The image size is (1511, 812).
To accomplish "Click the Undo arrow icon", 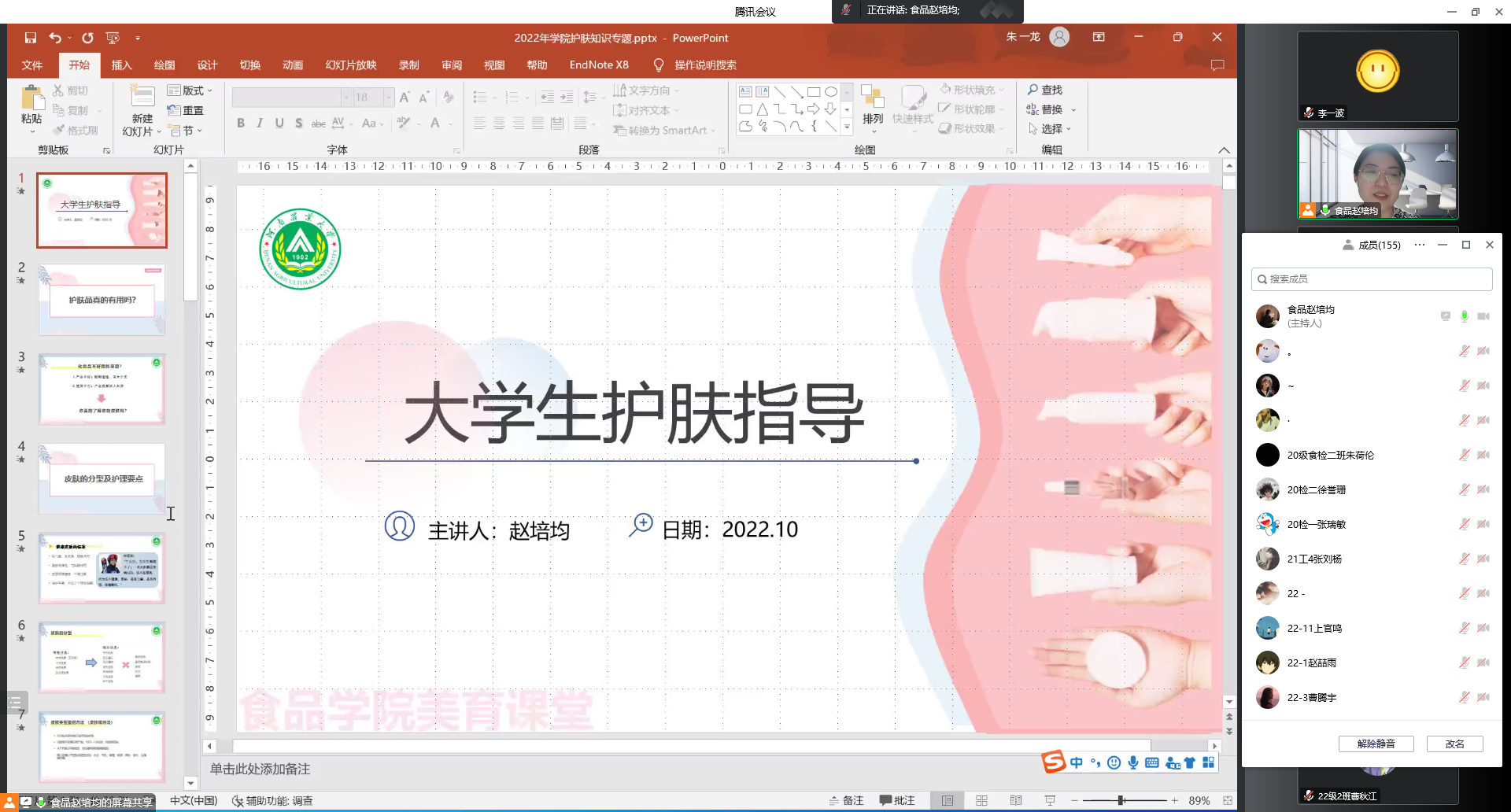I will pos(54,38).
